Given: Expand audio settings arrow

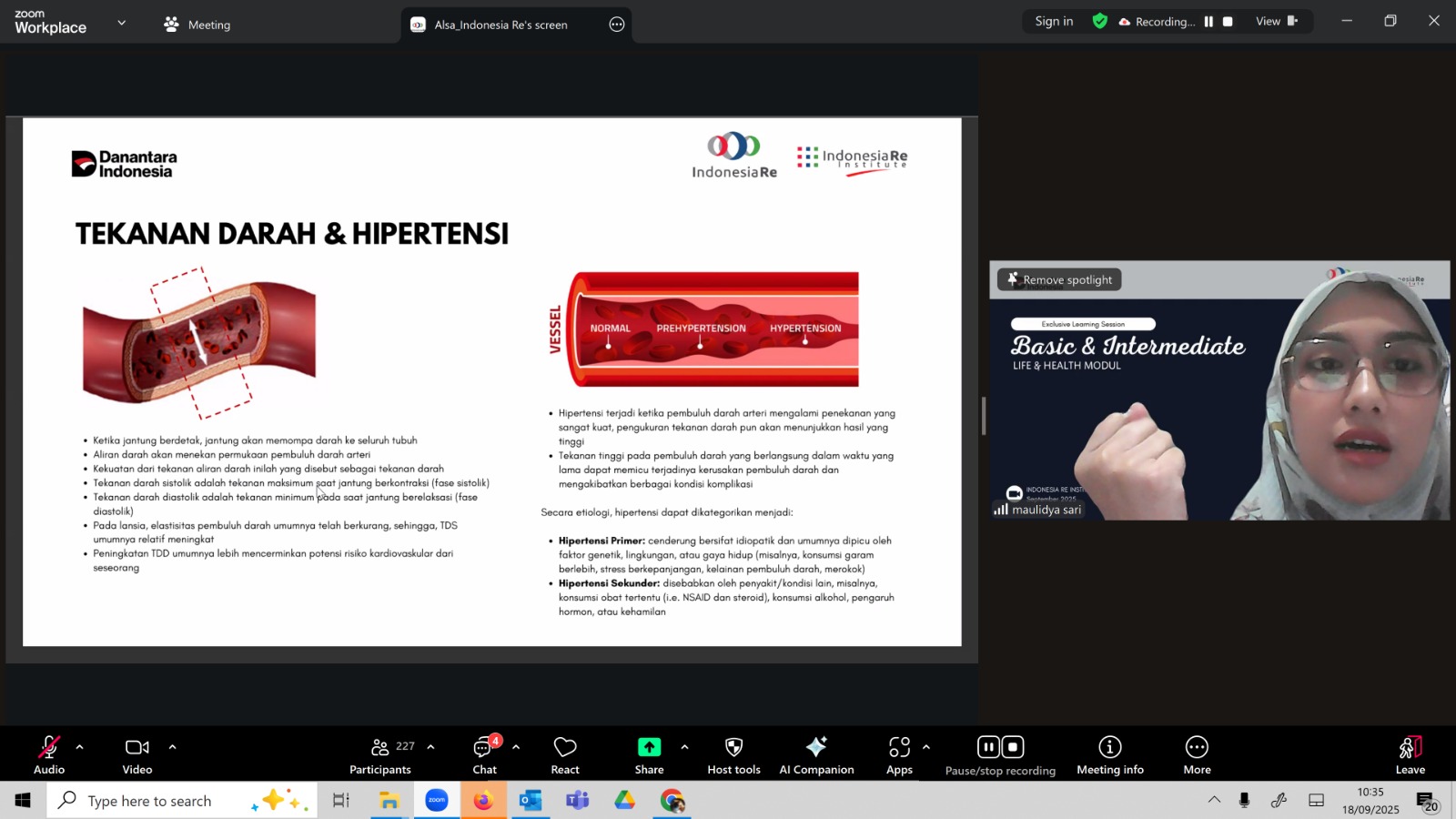Looking at the screenshot, I should click(80, 747).
